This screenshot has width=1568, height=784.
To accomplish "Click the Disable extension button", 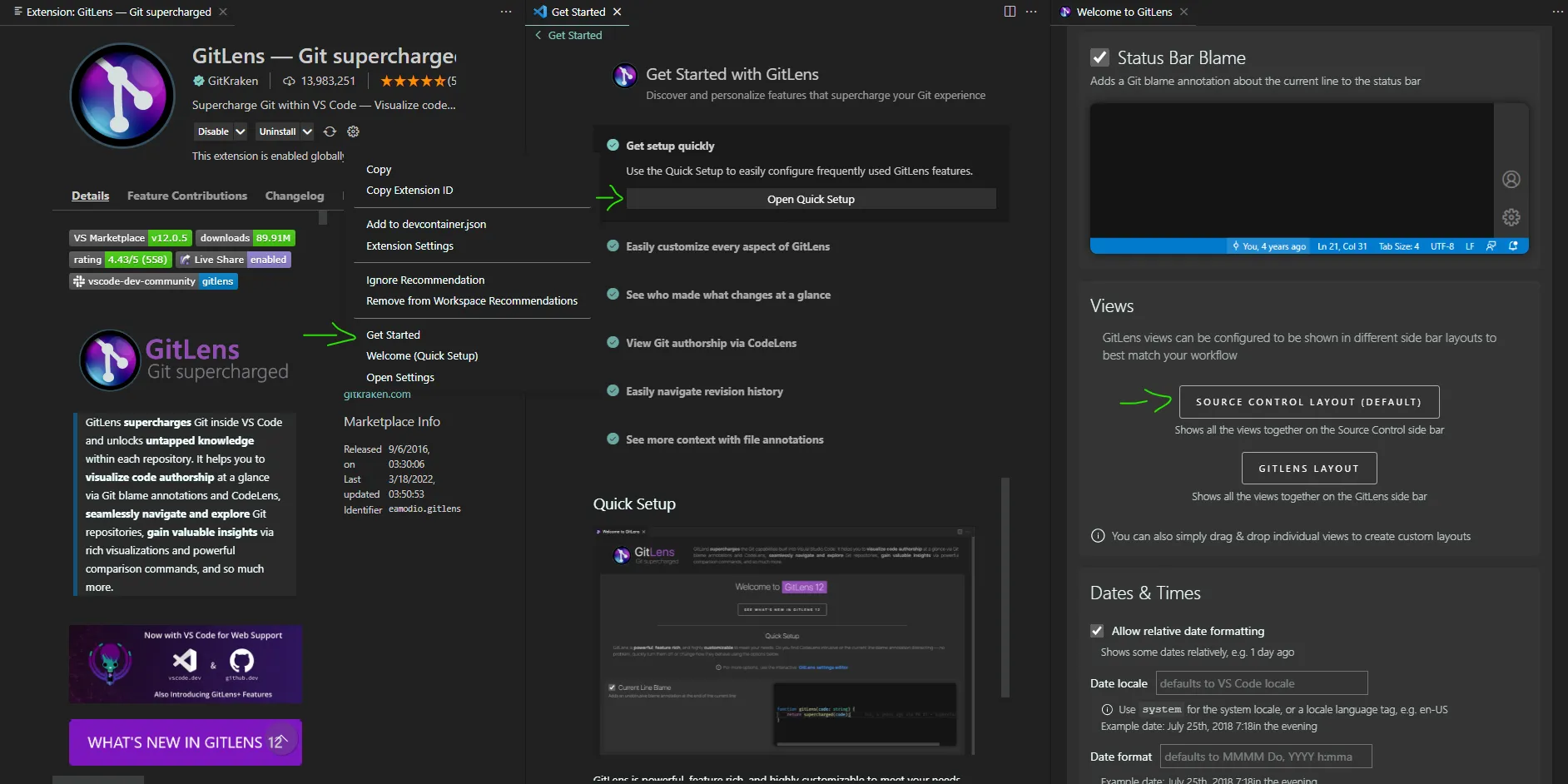I will click(213, 131).
